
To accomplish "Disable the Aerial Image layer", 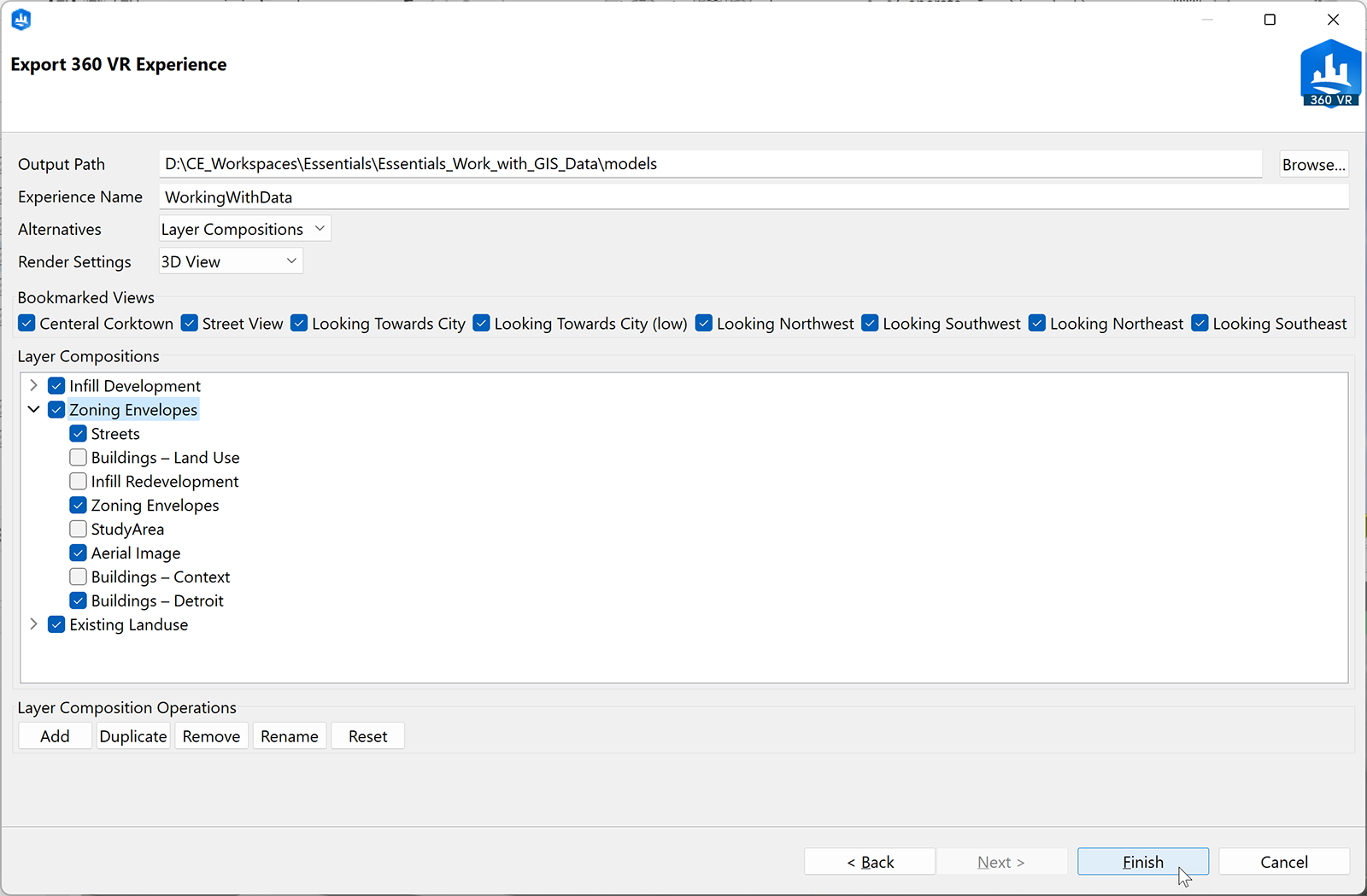I will coord(79,553).
